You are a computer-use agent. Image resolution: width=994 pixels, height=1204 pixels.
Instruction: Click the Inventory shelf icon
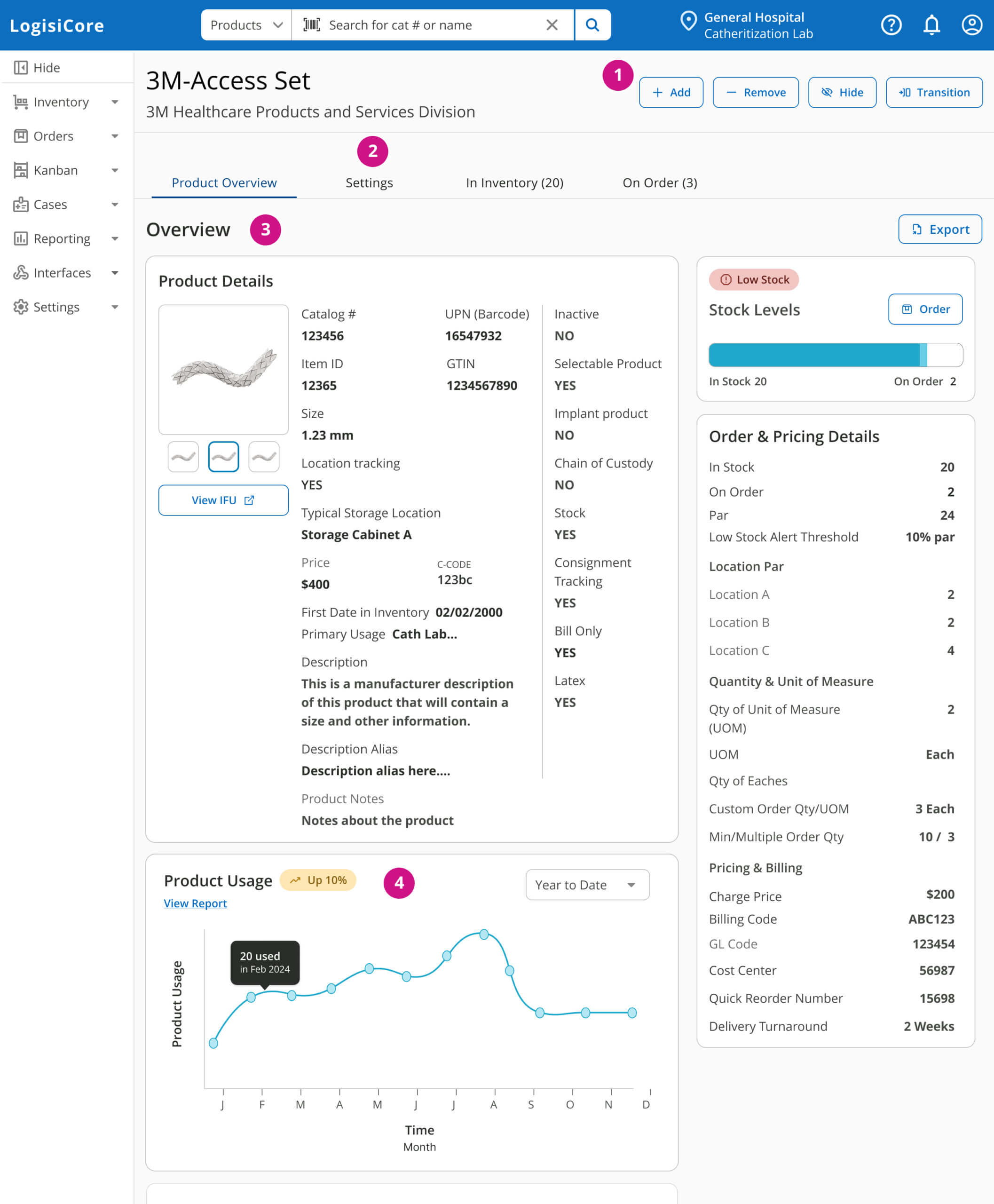21,102
